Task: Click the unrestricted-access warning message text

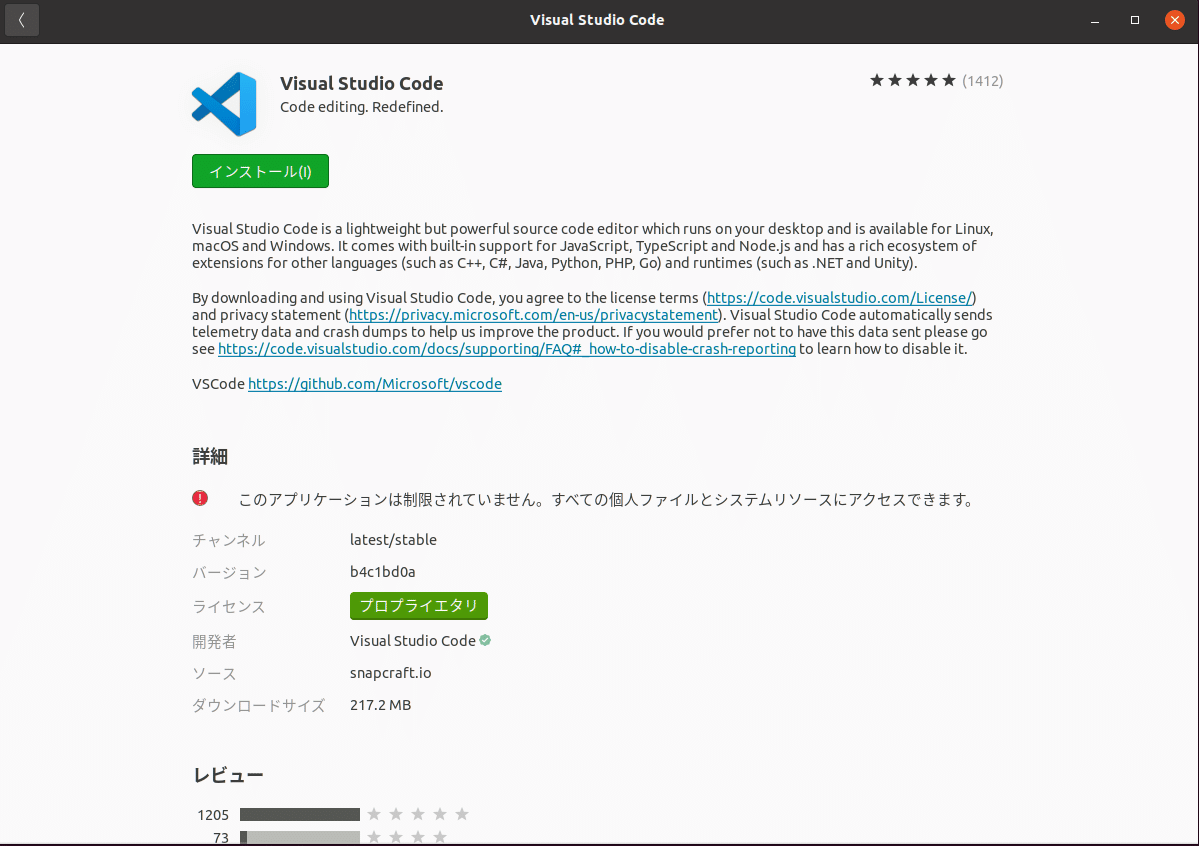Action: pos(606,500)
